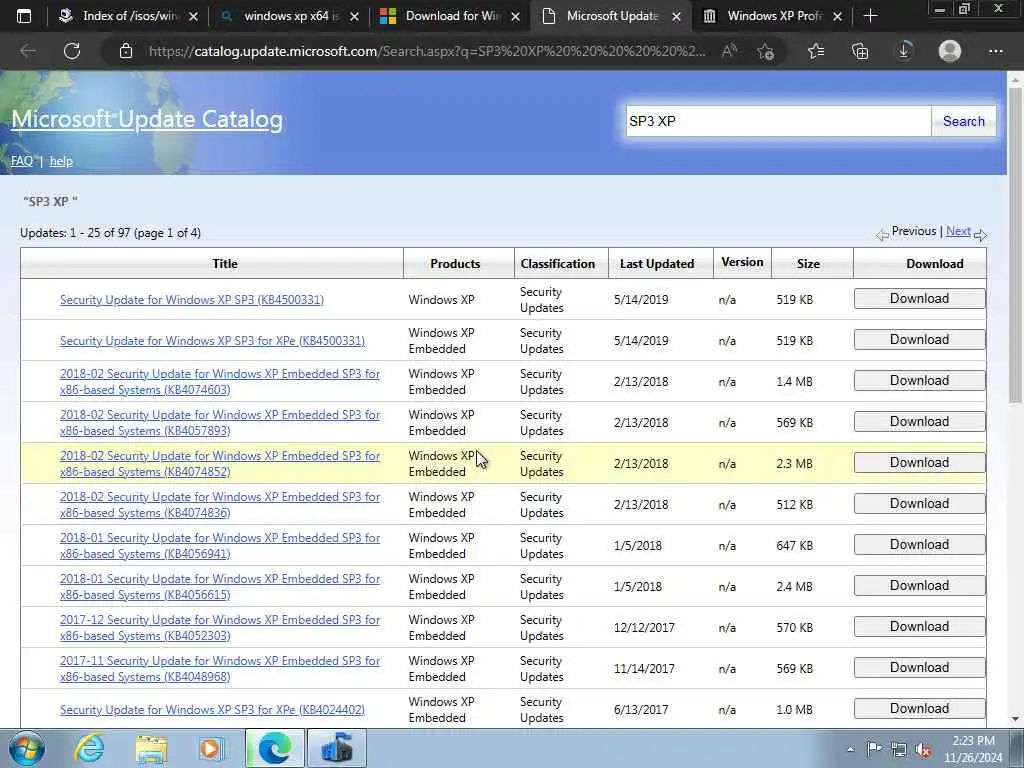The width and height of the screenshot is (1024, 768).
Task: Switch to 'windows xp x64' search tab
Action: [290, 16]
